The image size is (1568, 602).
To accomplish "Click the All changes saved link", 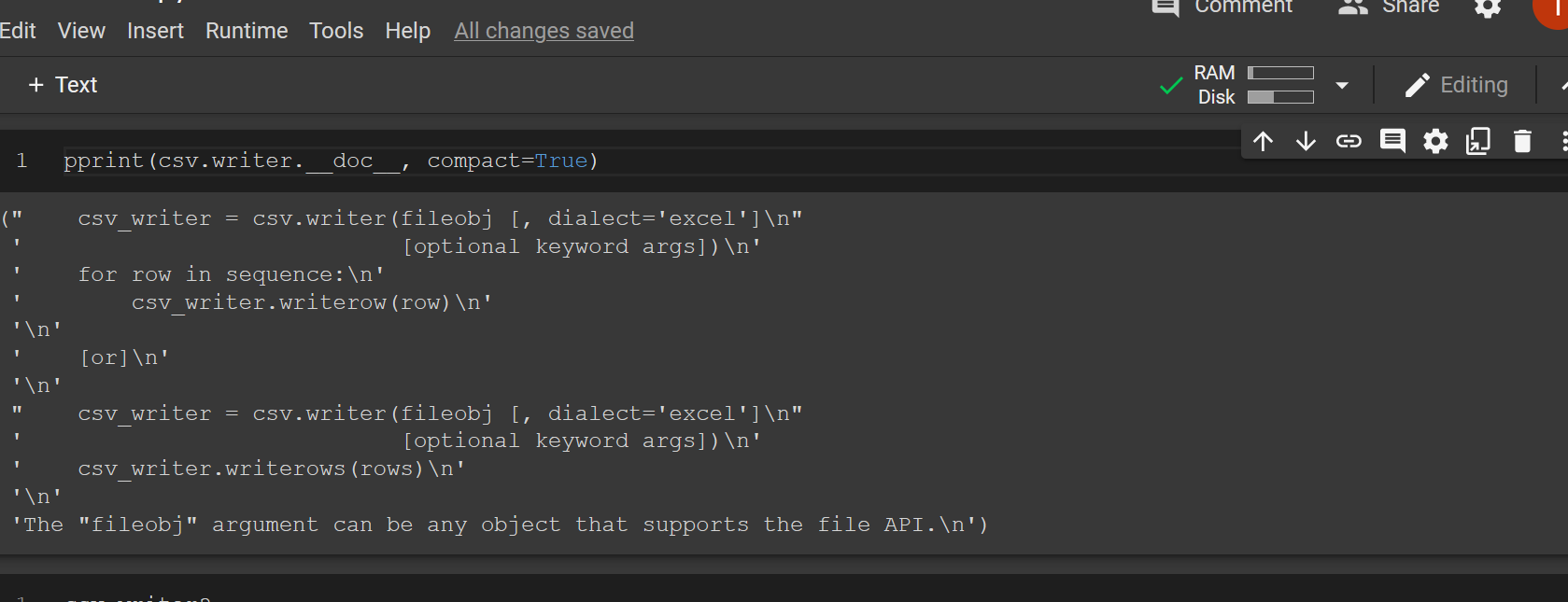I will click(544, 30).
